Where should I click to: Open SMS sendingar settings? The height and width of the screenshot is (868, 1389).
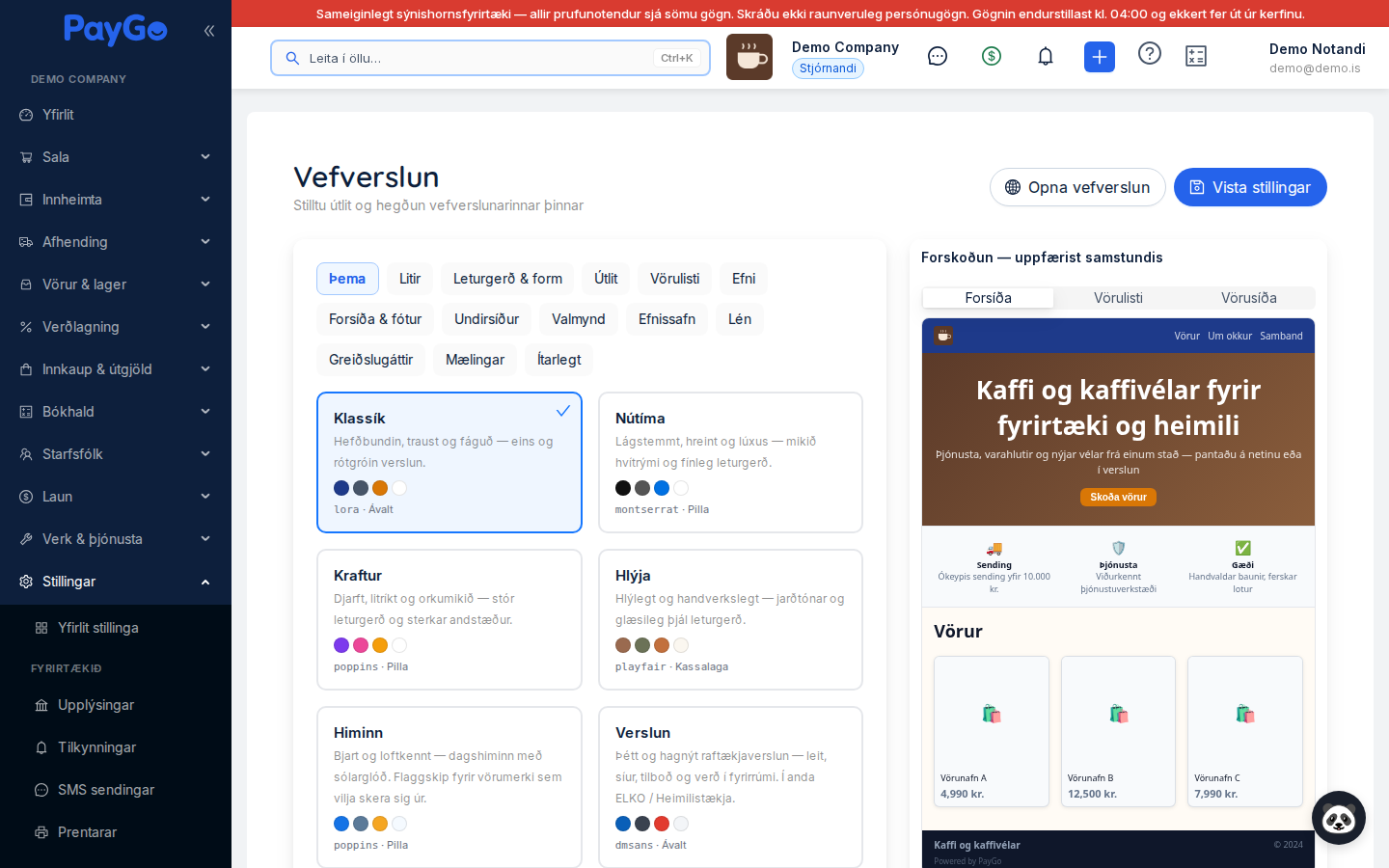pyautogui.click(x=116, y=790)
